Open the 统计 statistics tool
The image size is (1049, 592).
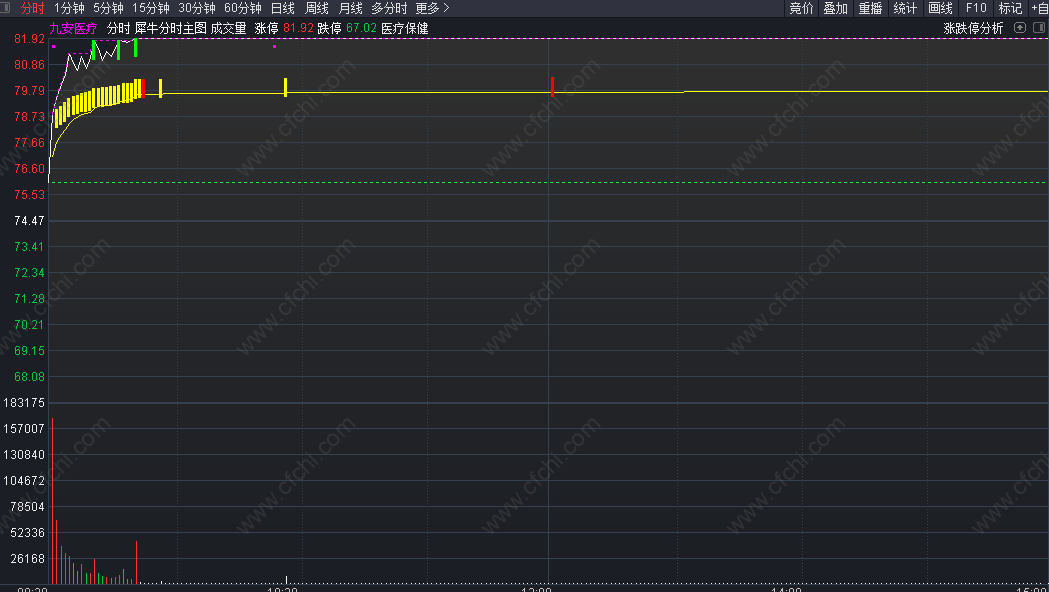[x=905, y=8]
